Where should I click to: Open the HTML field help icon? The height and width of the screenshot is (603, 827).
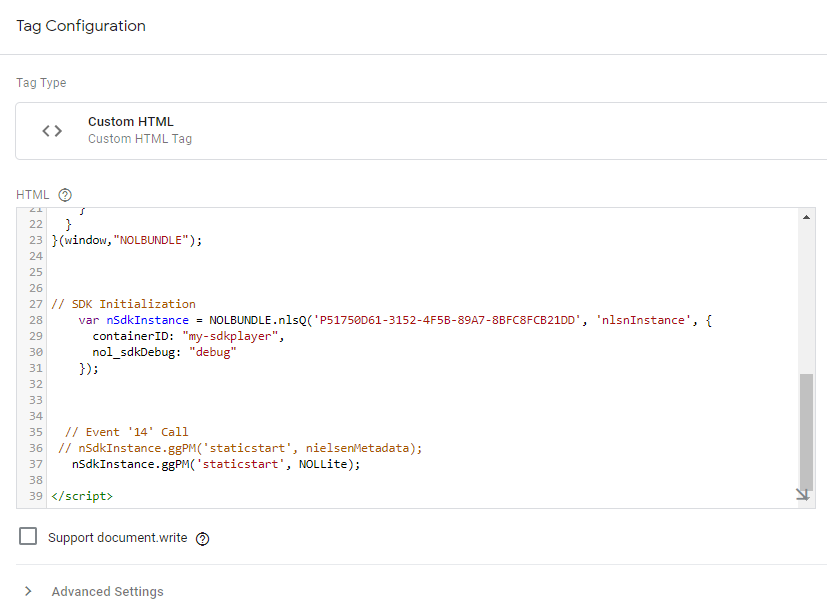coord(65,195)
